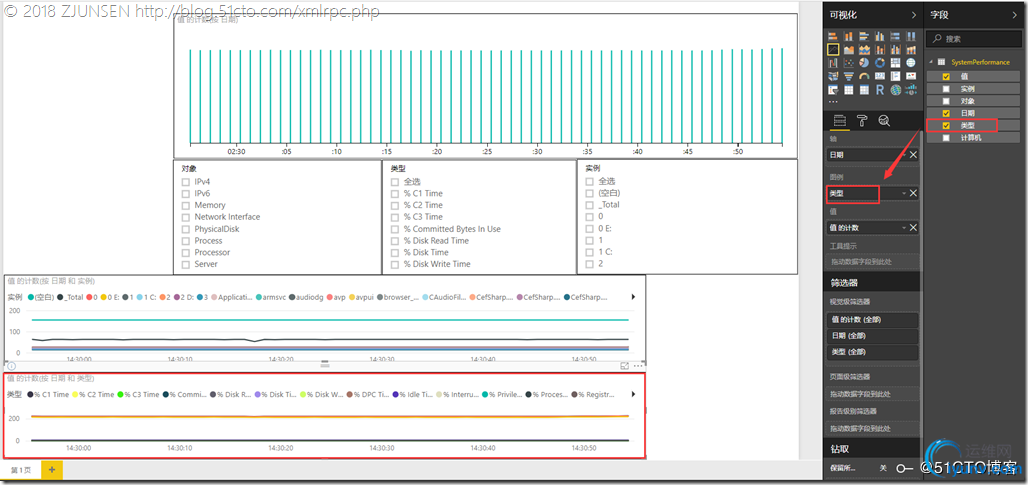
Task: Open dropdown arrow of 值 的计数 field
Action: pyautogui.click(x=904, y=227)
